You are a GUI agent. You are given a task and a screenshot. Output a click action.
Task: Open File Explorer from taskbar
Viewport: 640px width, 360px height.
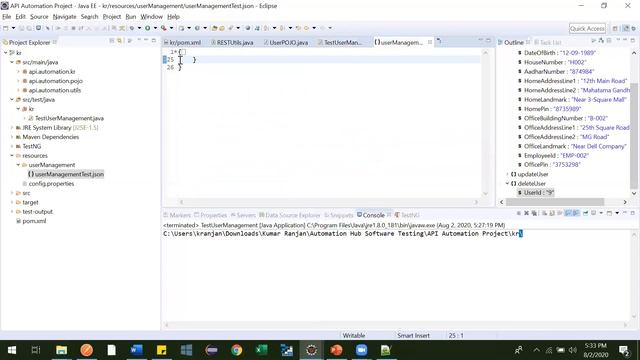[x=62, y=350]
